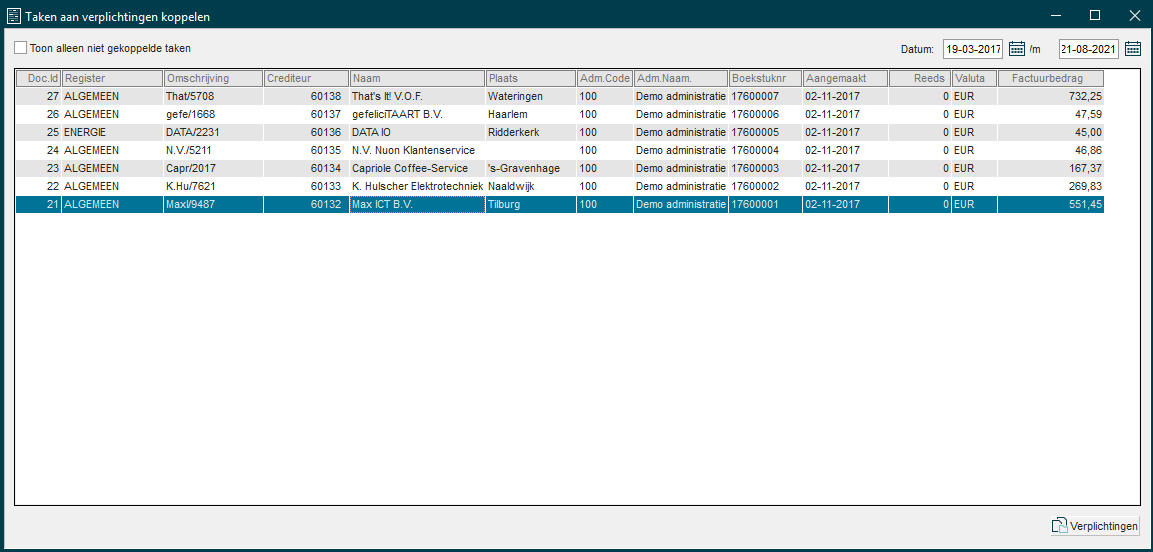Sort by the Register column header
Screen dimensions: 1153x552
pos(112,78)
